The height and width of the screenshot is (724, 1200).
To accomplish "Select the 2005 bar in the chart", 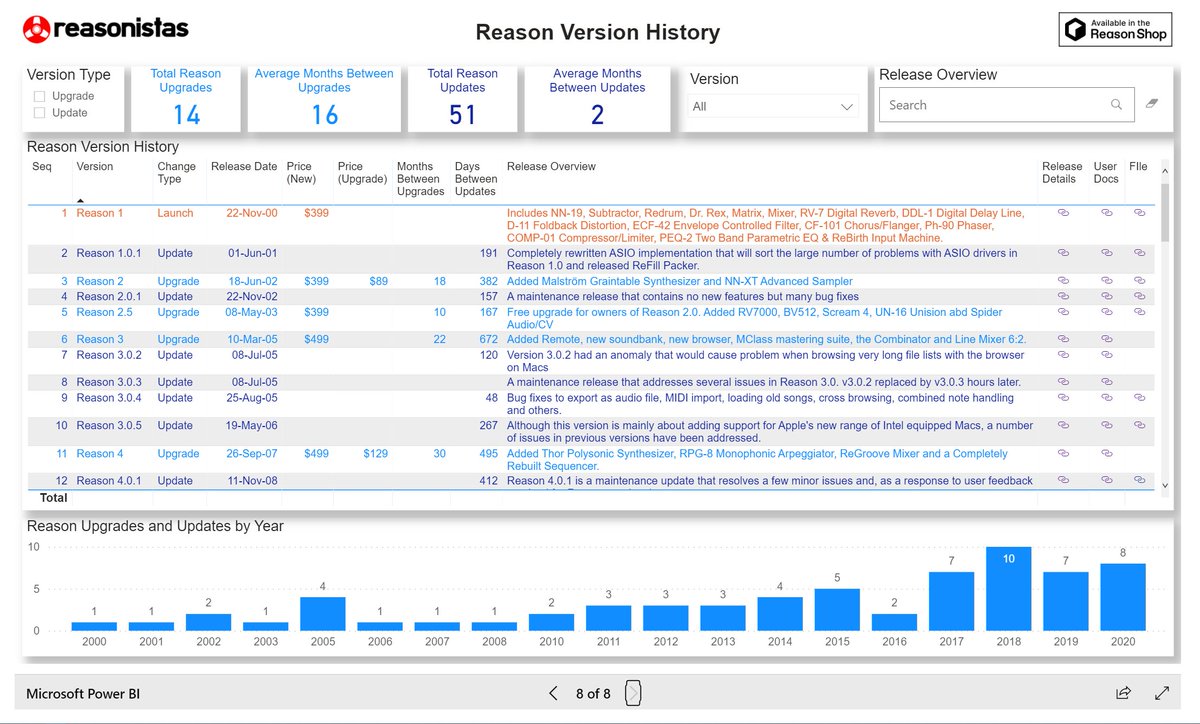I will (323, 614).
